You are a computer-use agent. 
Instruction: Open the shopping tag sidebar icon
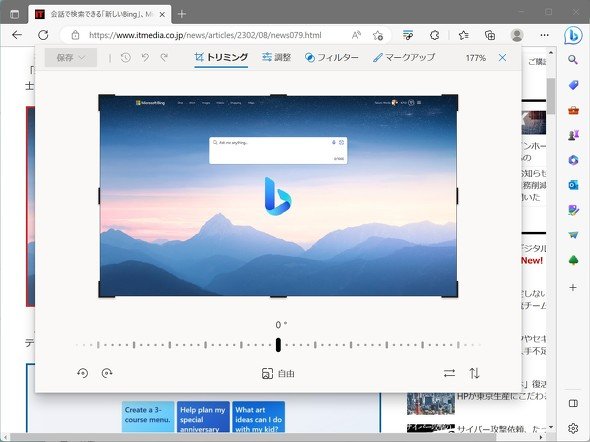point(573,85)
